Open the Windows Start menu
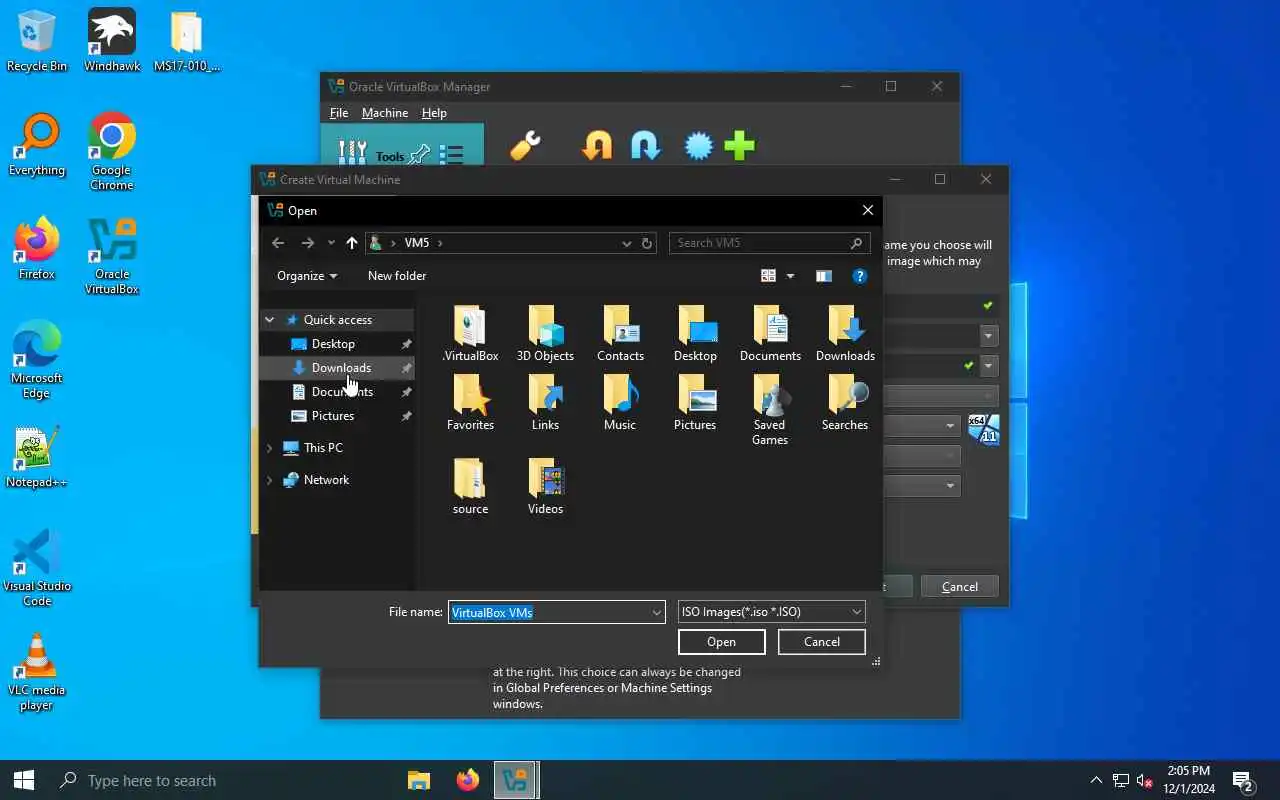 pyautogui.click(x=24, y=780)
